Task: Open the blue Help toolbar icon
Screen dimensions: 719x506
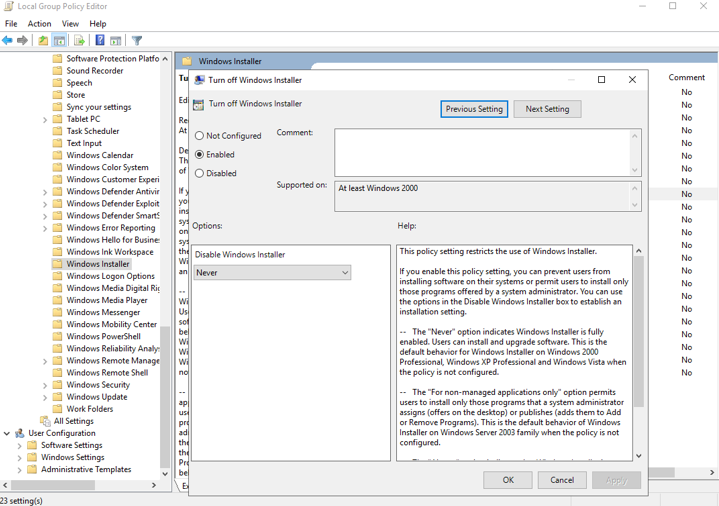Action: click(x=100, y=40)
